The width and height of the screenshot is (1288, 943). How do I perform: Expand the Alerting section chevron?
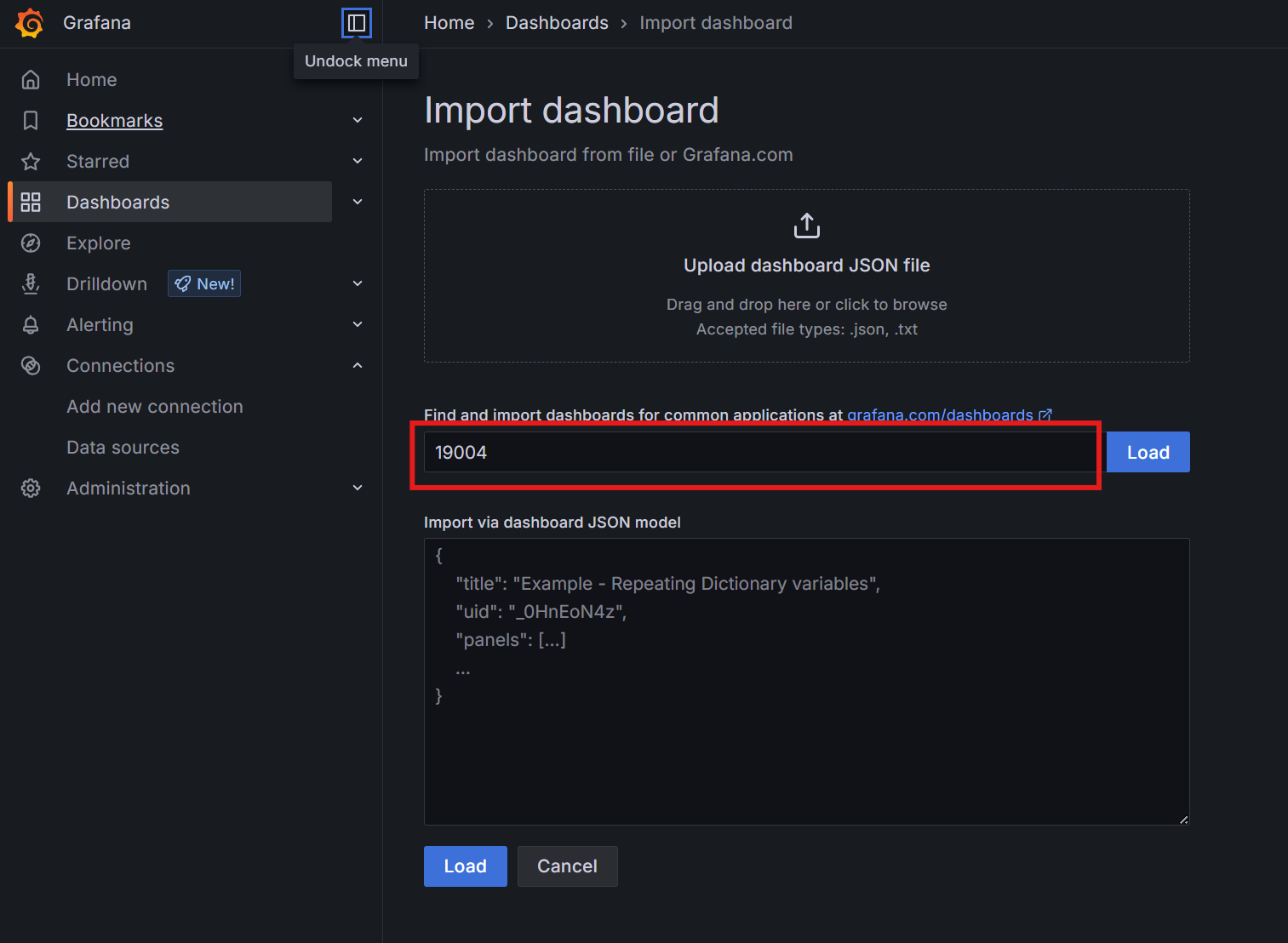coord(358,325)
